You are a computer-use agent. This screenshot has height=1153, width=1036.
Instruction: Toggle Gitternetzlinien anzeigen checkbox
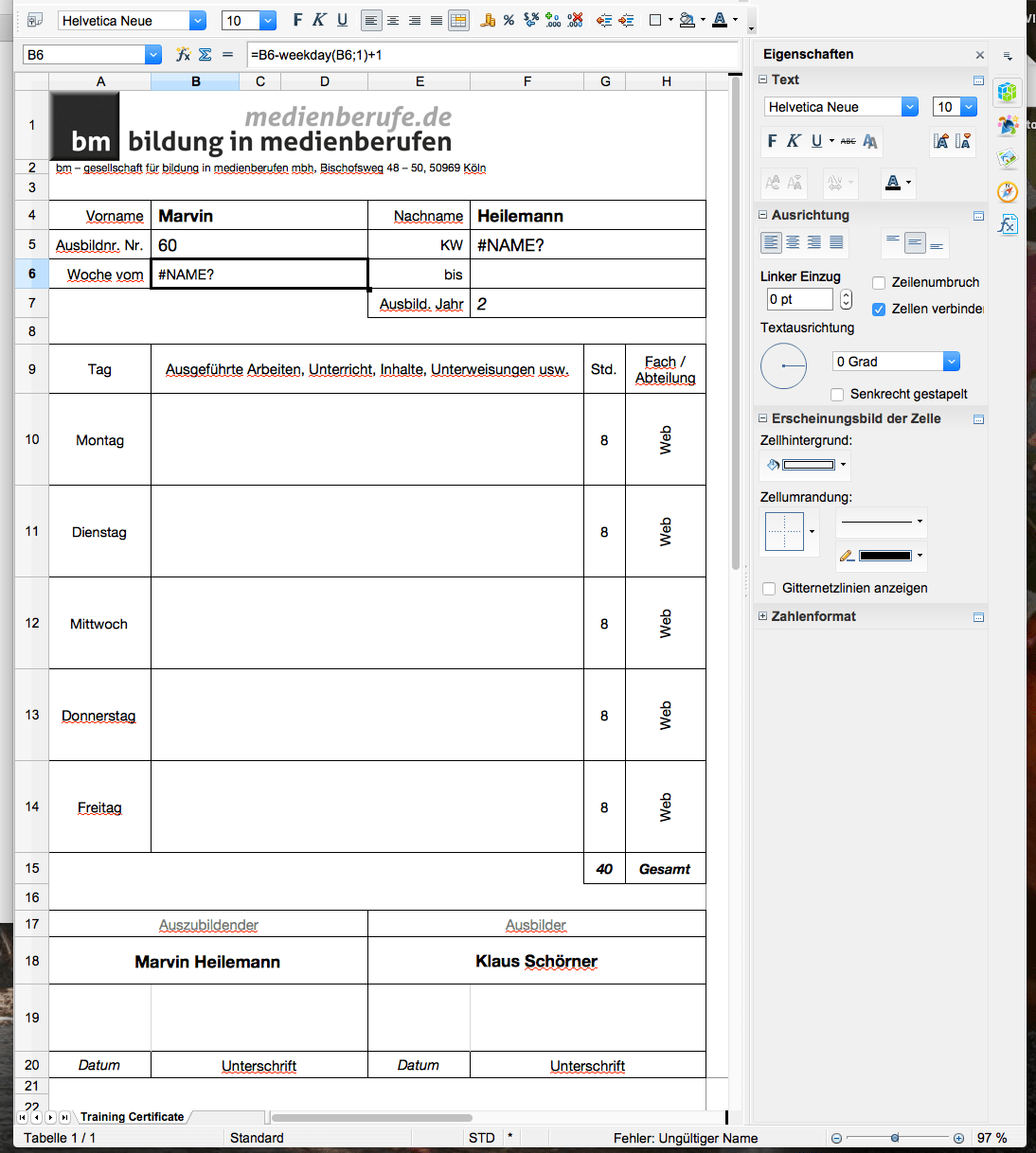769,588
